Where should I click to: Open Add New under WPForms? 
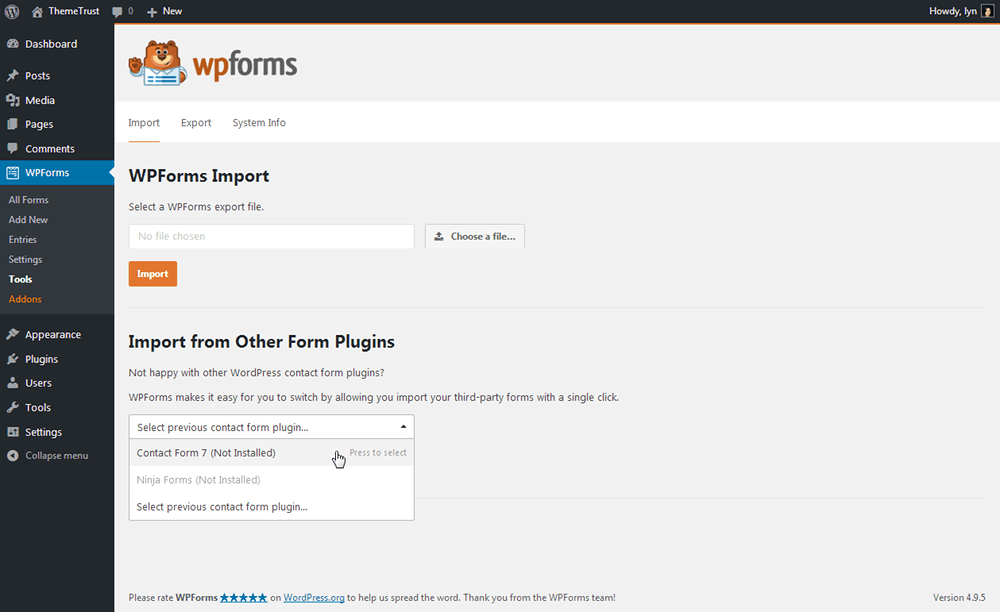[28, 219]
